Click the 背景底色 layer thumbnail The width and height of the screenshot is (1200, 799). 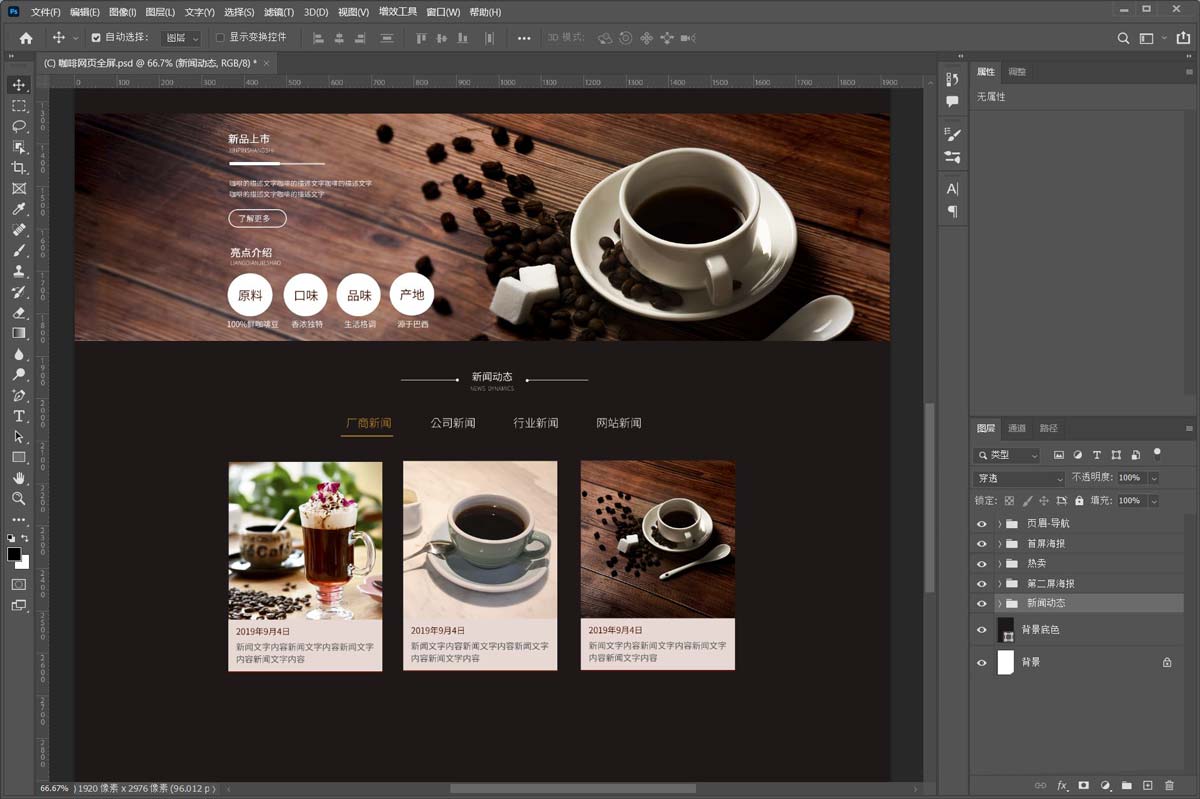click(1006, 630)
